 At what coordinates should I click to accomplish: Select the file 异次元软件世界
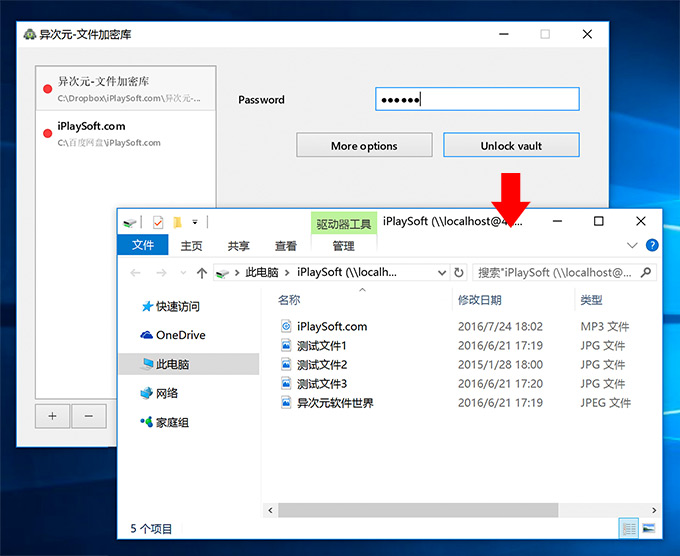335,403
